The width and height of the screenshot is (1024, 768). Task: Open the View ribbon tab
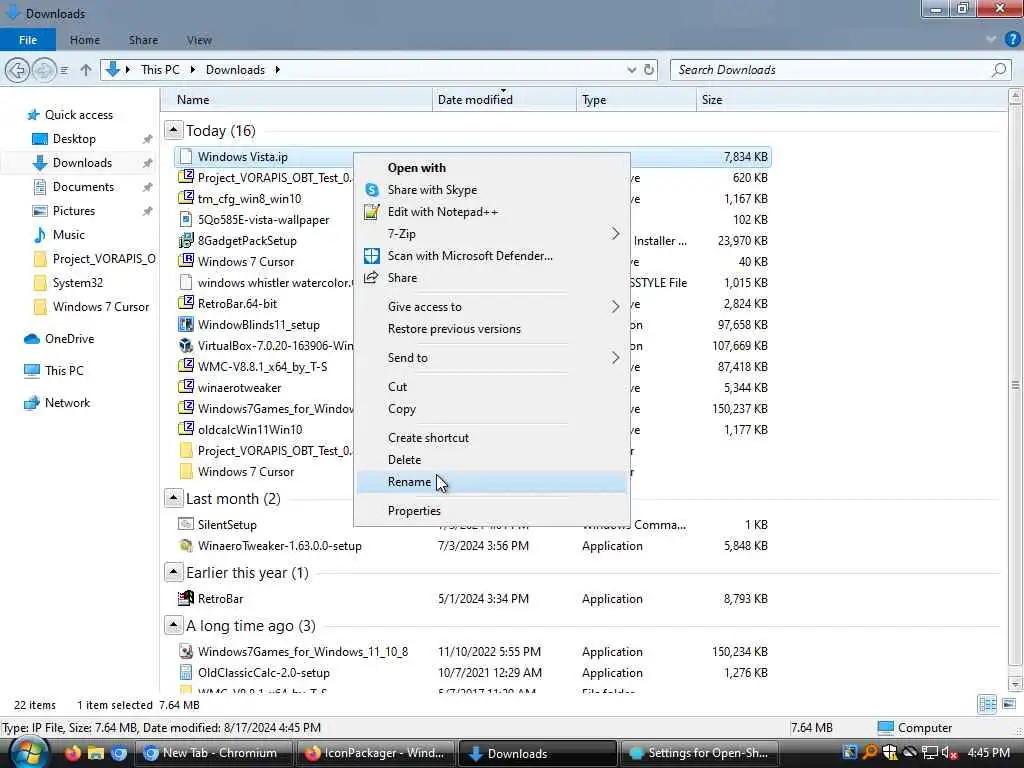[199, 40]
